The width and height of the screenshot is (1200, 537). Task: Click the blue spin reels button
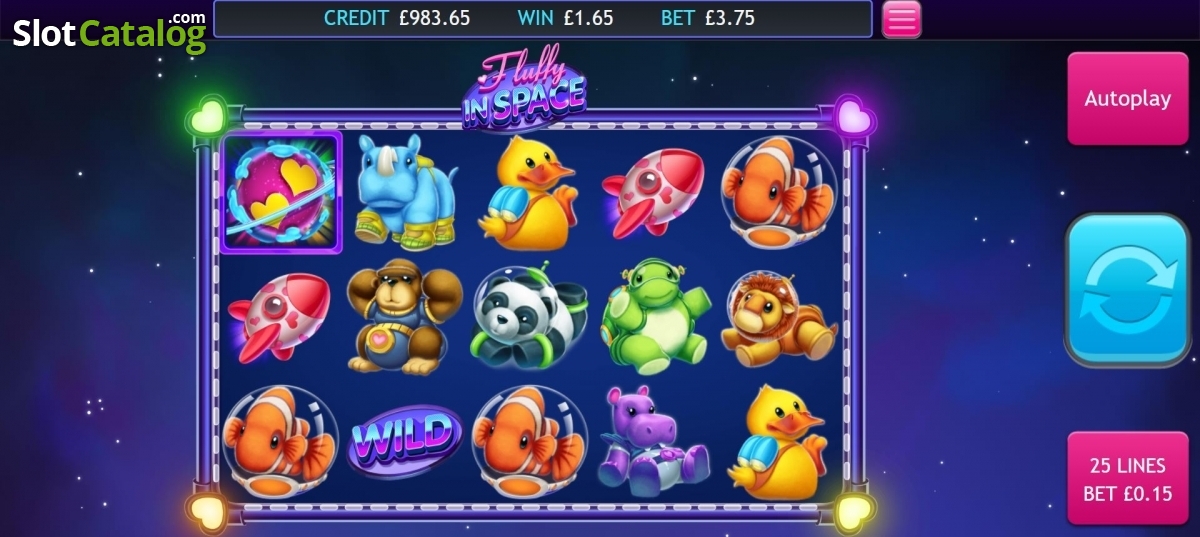tap(1128, 289)
